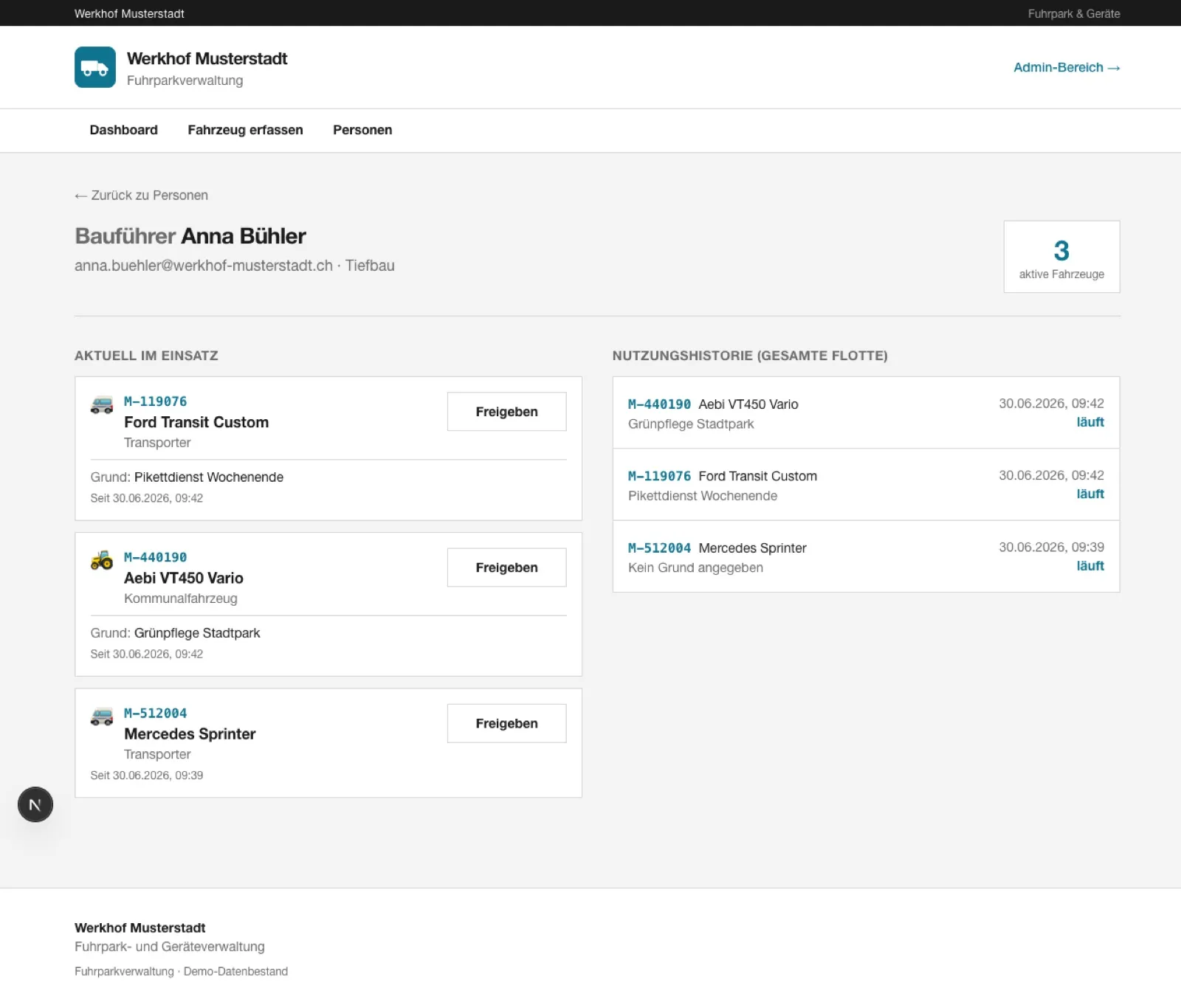Click the truck logo icon in header
The width and height of the screenshot is (1181, 1008).
pos(94,67)
